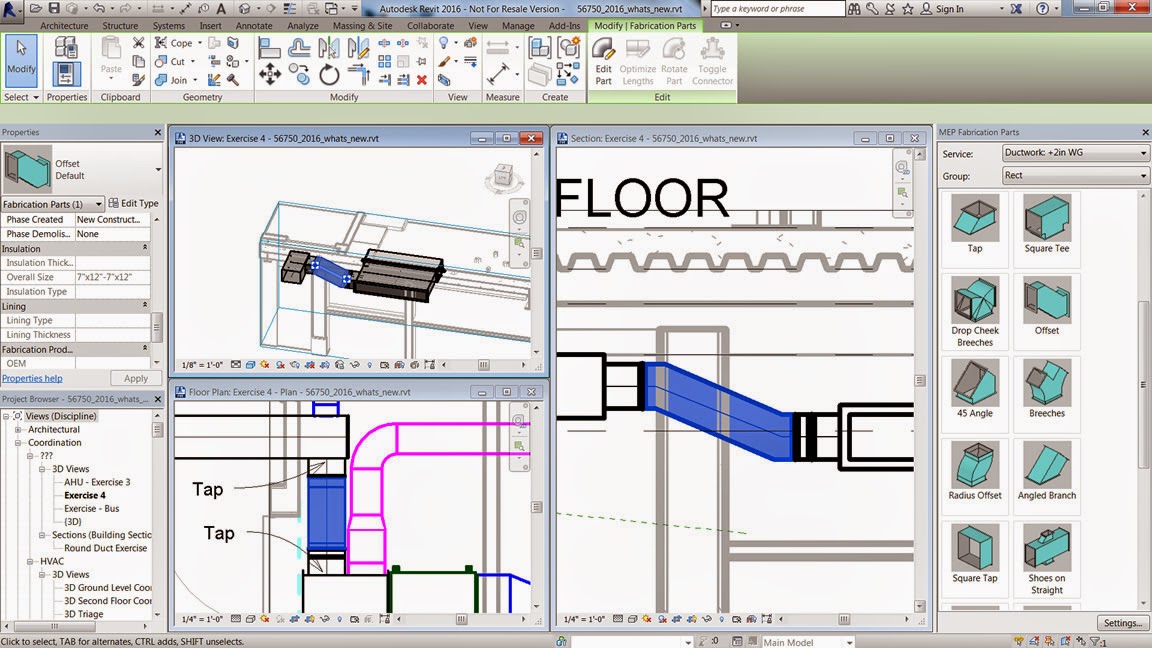Click the Settings button in fabrication panel

pyautogui.click(x=1120, y=622)
